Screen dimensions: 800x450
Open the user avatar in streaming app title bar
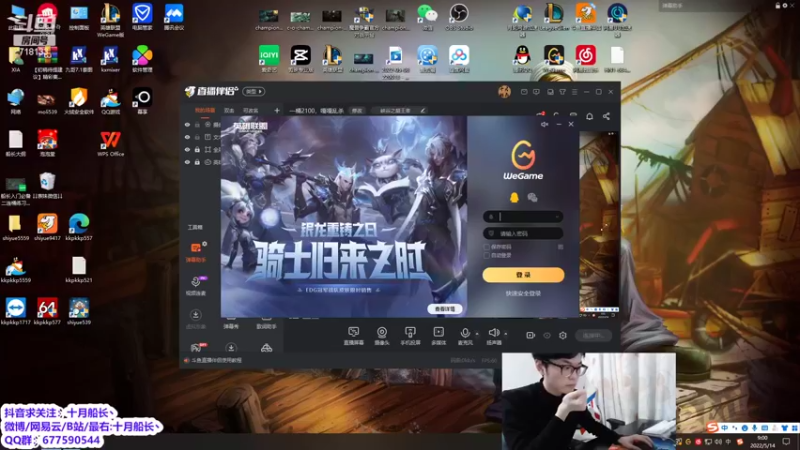tap(504, 92)
